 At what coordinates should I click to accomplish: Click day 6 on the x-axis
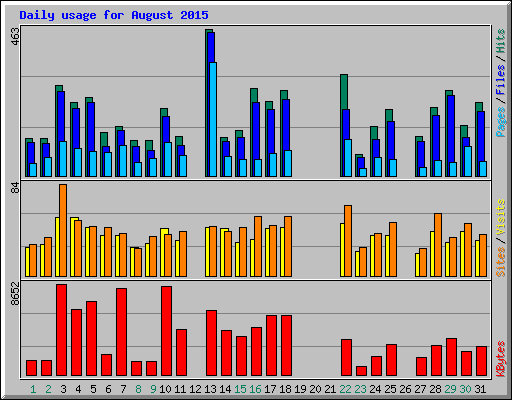coord(108,389)
